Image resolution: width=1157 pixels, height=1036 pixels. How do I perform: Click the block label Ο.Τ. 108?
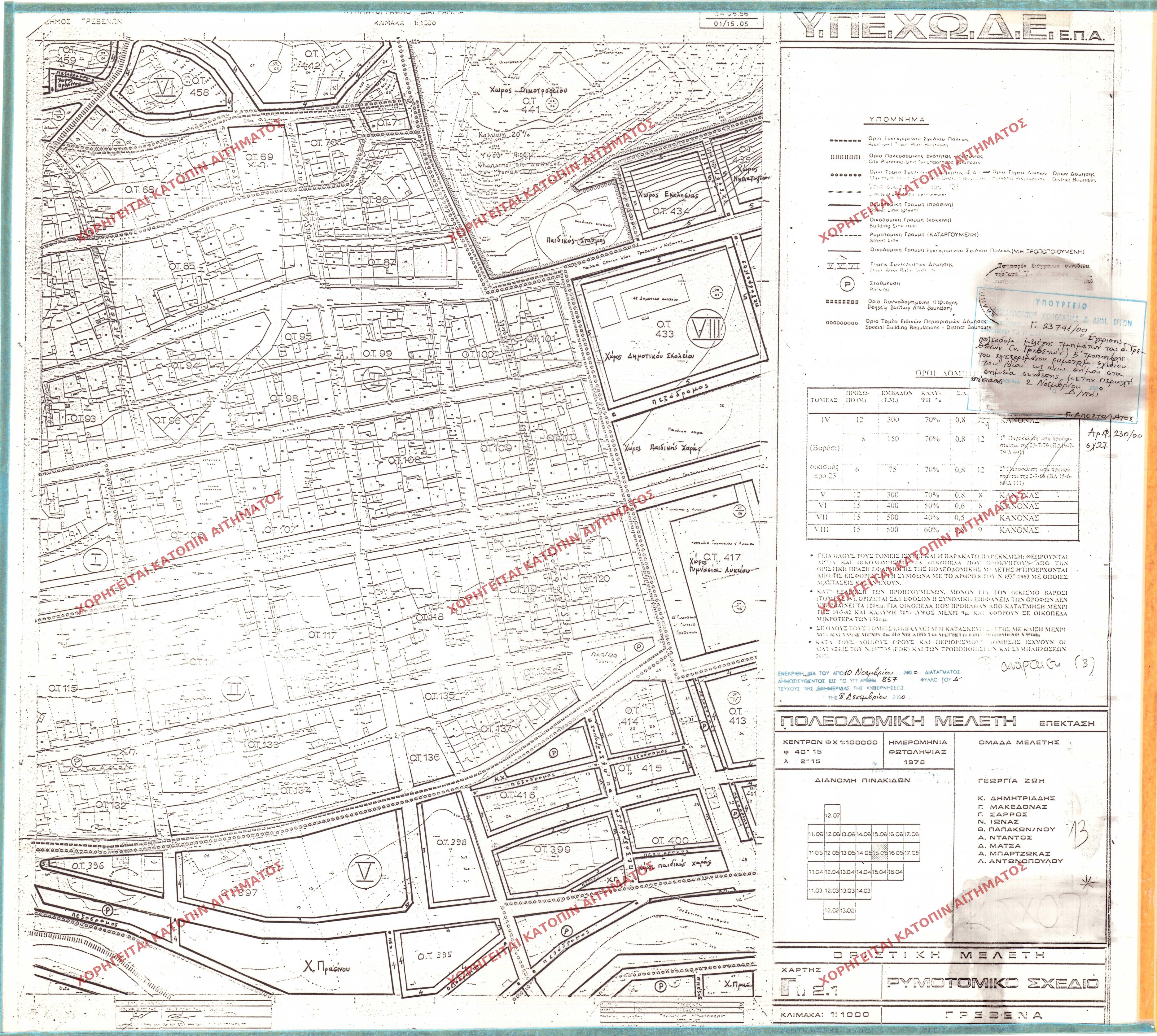pos(405,459)
